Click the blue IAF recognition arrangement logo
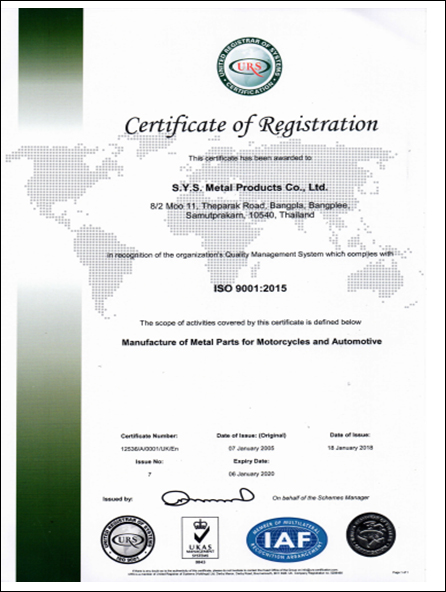This screenshot has width=446, height=592. tap(287, 540)
